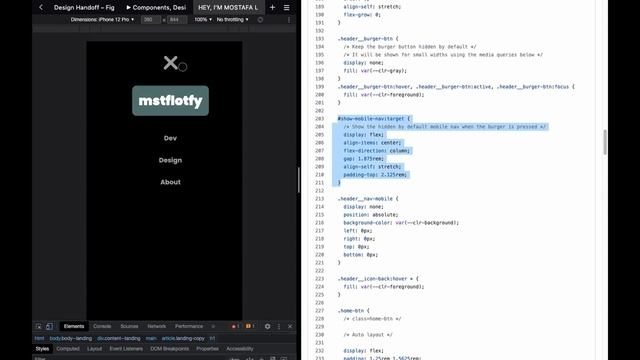Show the red error count badge
Screen dimensions: 640x360
[236, 327]
